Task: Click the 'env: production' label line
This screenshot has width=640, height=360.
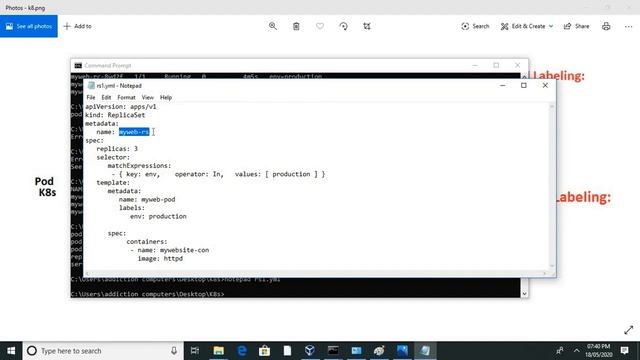Action: click(x=158, y=216)
